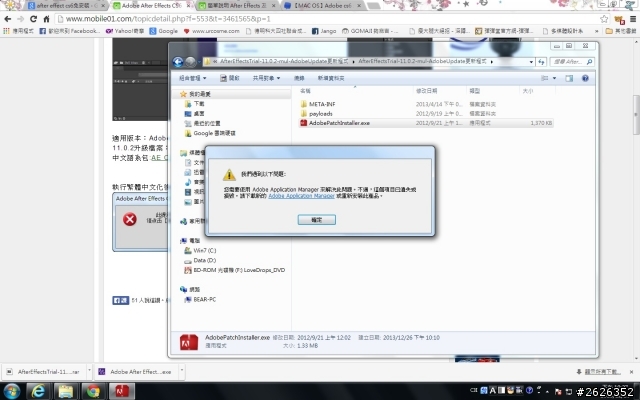Open File Explorer from the taskbar
Viewport: 640px width, 400px height.
point(65,391)
